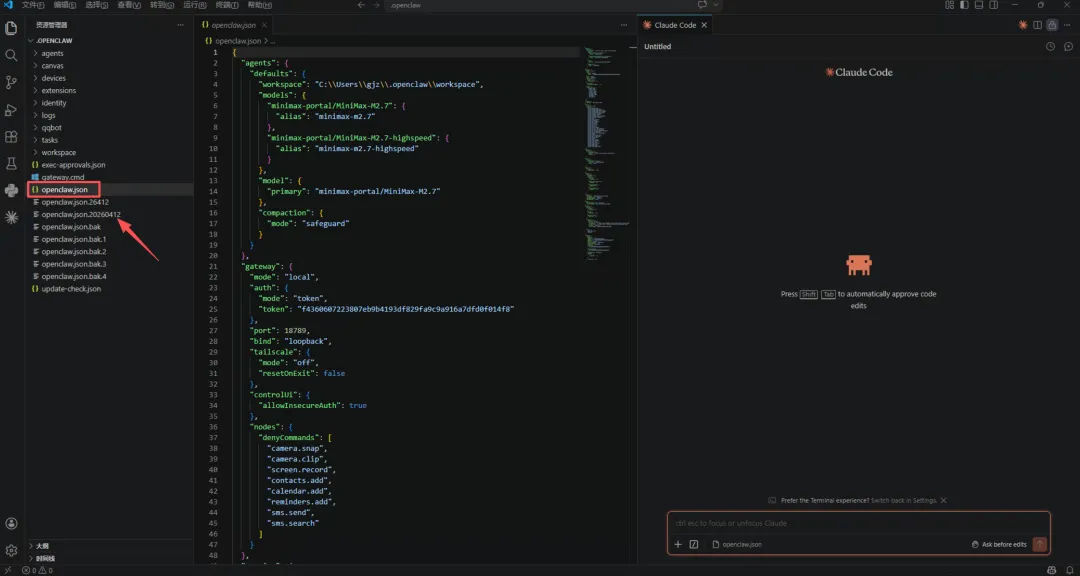Screen dimensions: 1080x576
Task: Switch to the openclaw.json editor tab
Action: pos(233,25)
